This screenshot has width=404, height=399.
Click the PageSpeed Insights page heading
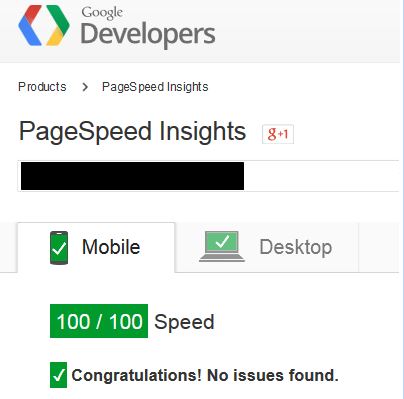[x=132, y=131]
